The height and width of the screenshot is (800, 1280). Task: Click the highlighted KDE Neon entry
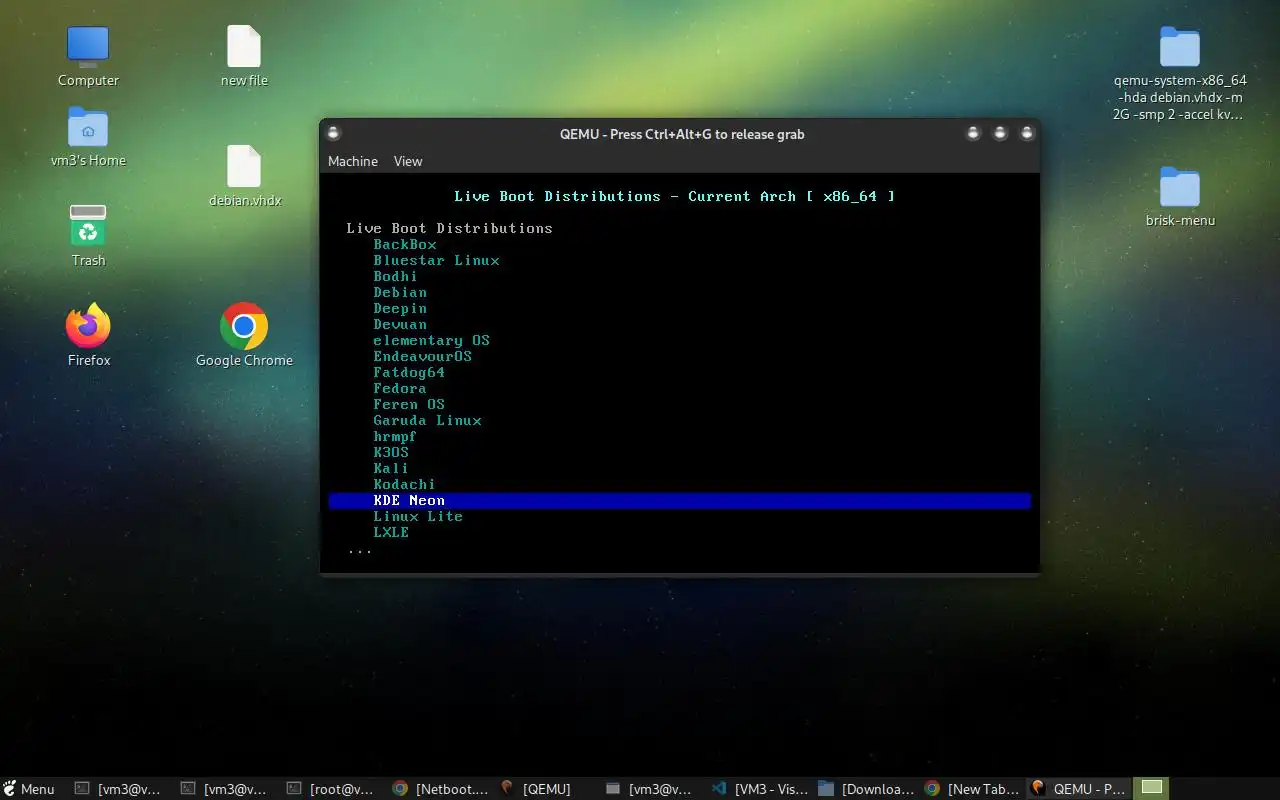680,500
